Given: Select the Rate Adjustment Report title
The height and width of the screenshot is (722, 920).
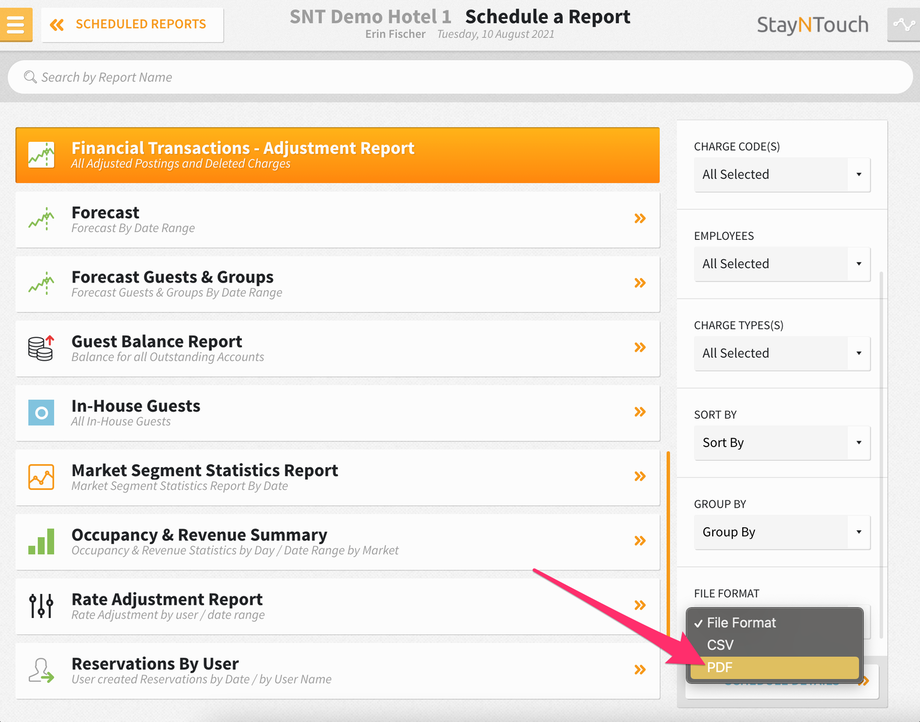Looking at the screenshot, I should (167, 599).
